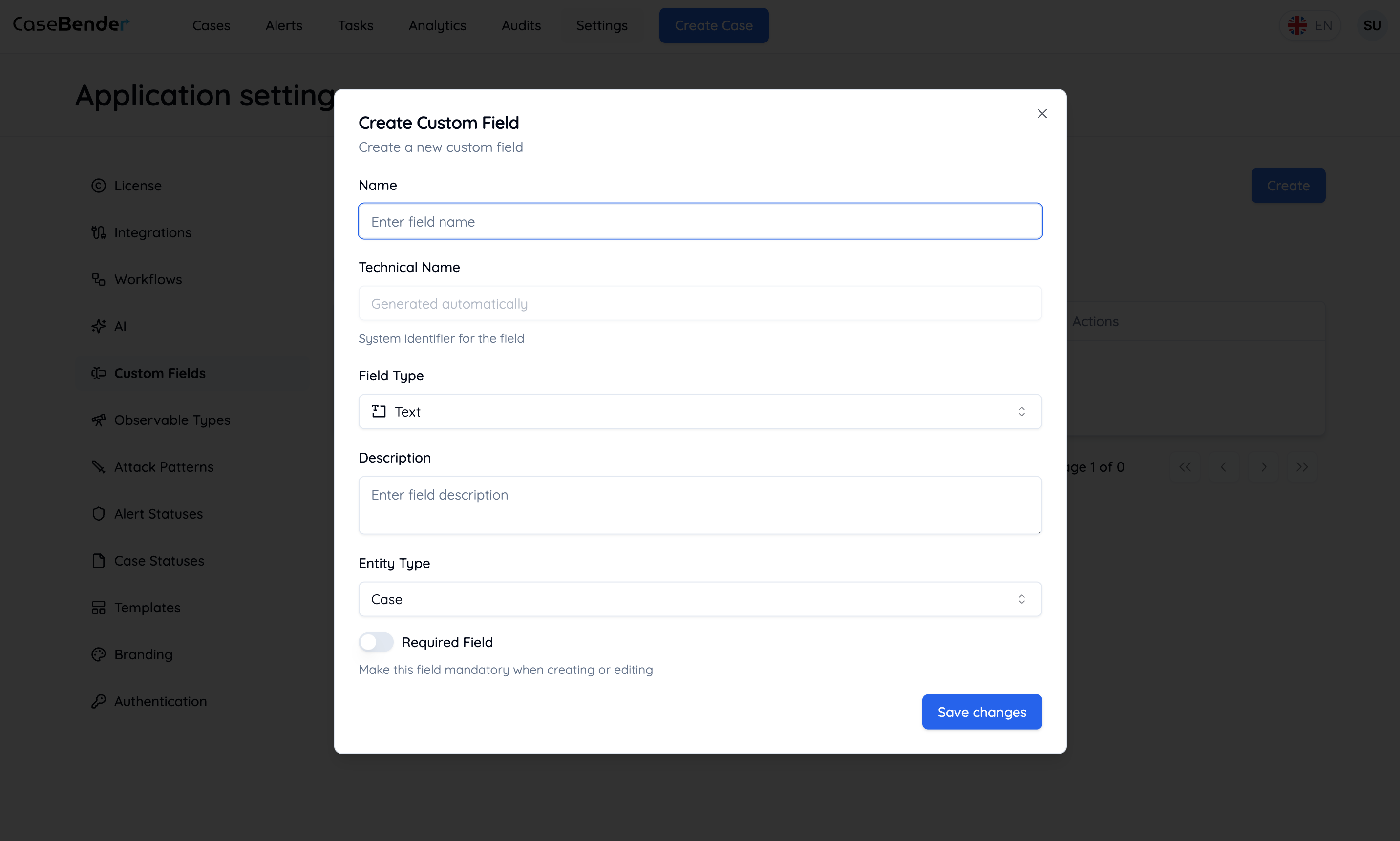This screenshot has height=841, width=1400.
Task: Click the Authentication key icon
Action: (99, 701)
